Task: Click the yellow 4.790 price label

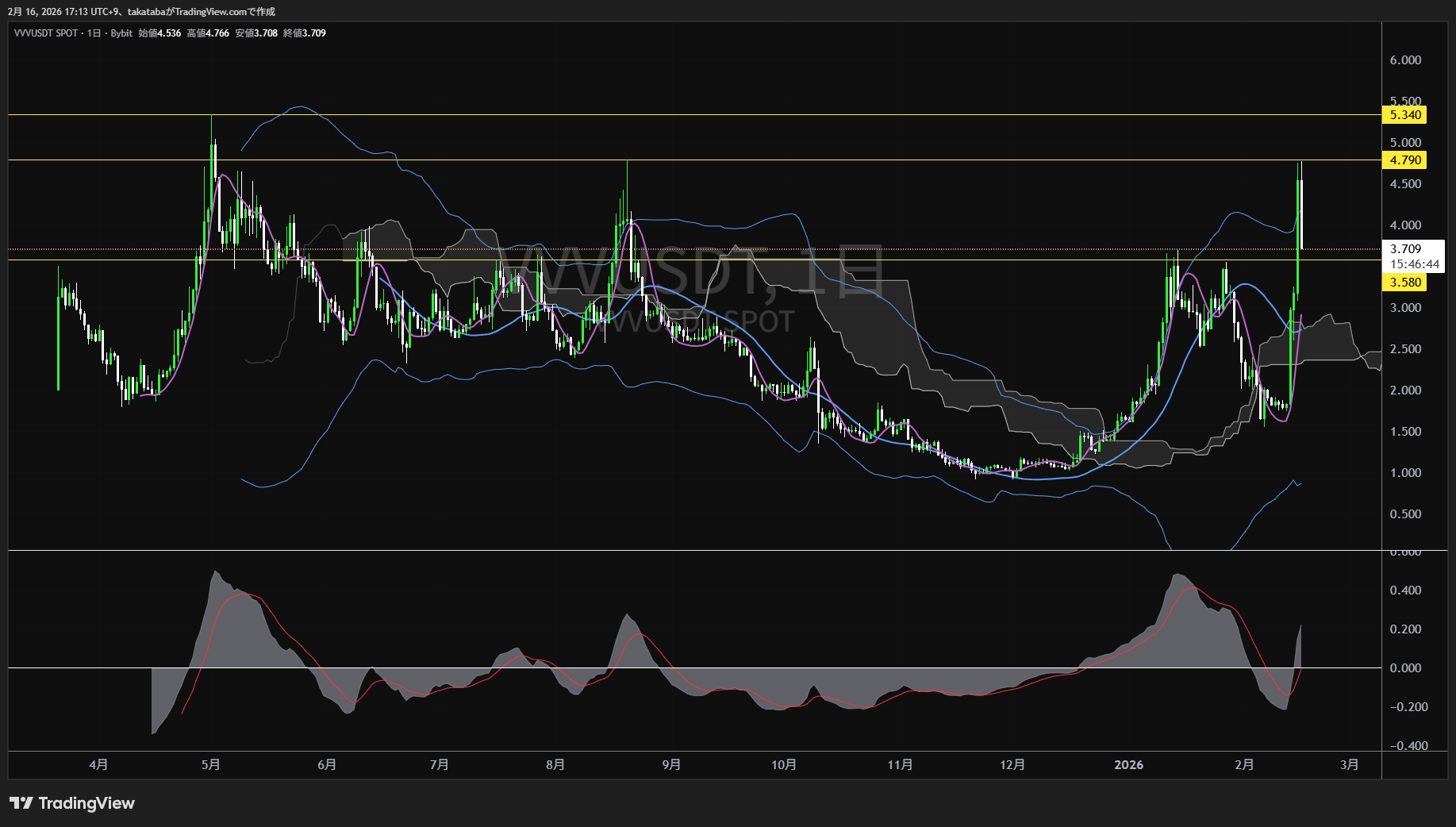Action: (x=1404, y=160)
